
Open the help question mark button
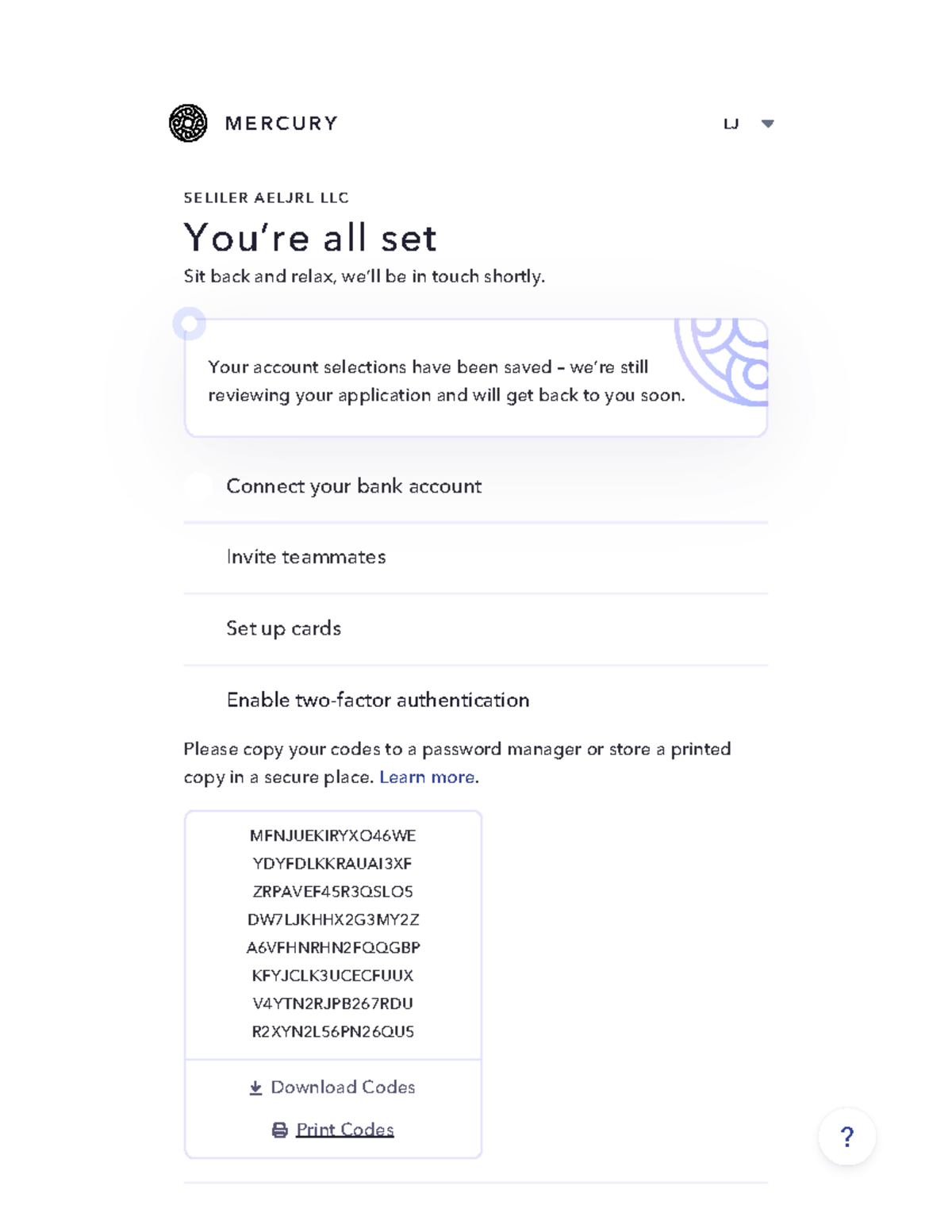point(846,1136)
